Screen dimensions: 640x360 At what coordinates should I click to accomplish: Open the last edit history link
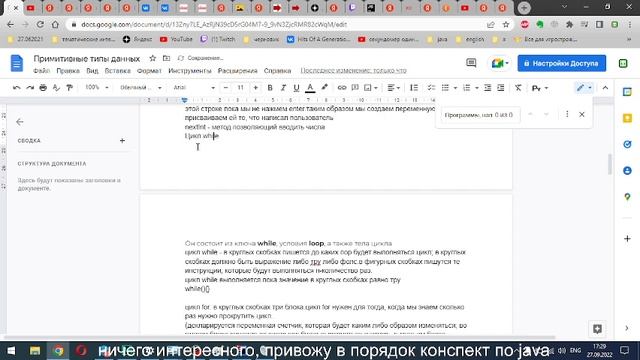pos(353,71)
